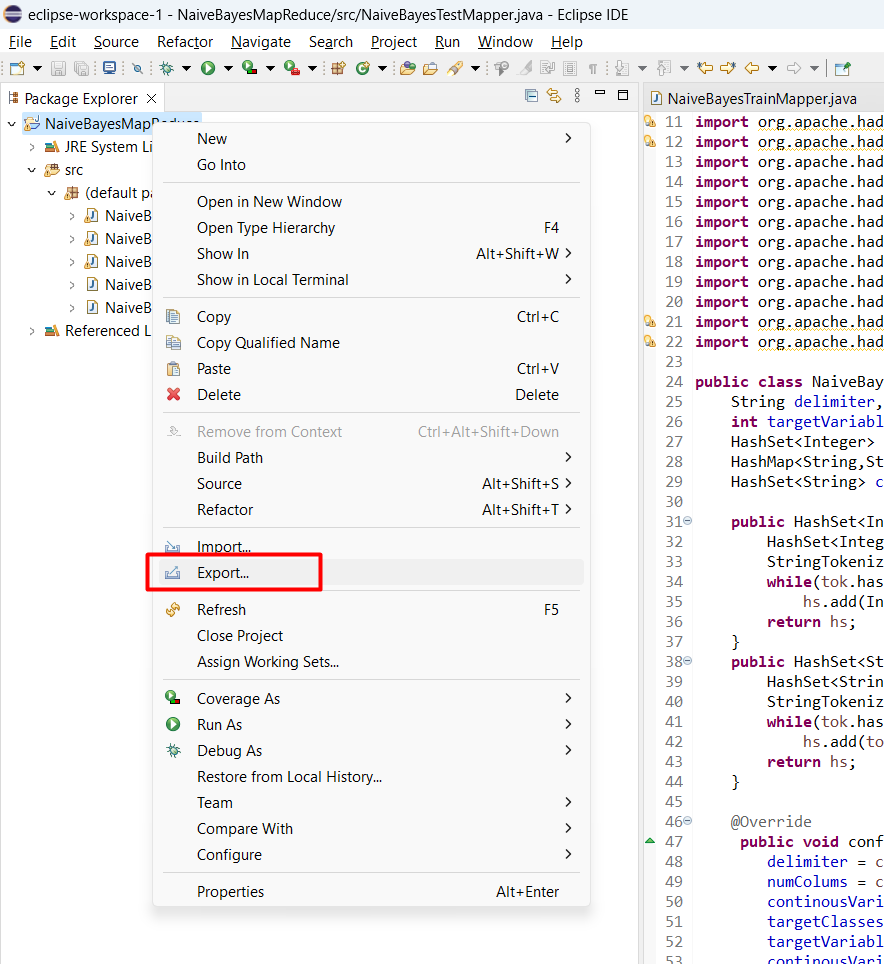Toggle Link with Editor in Package Explorer
884x964 pixels.
point(554,96)
